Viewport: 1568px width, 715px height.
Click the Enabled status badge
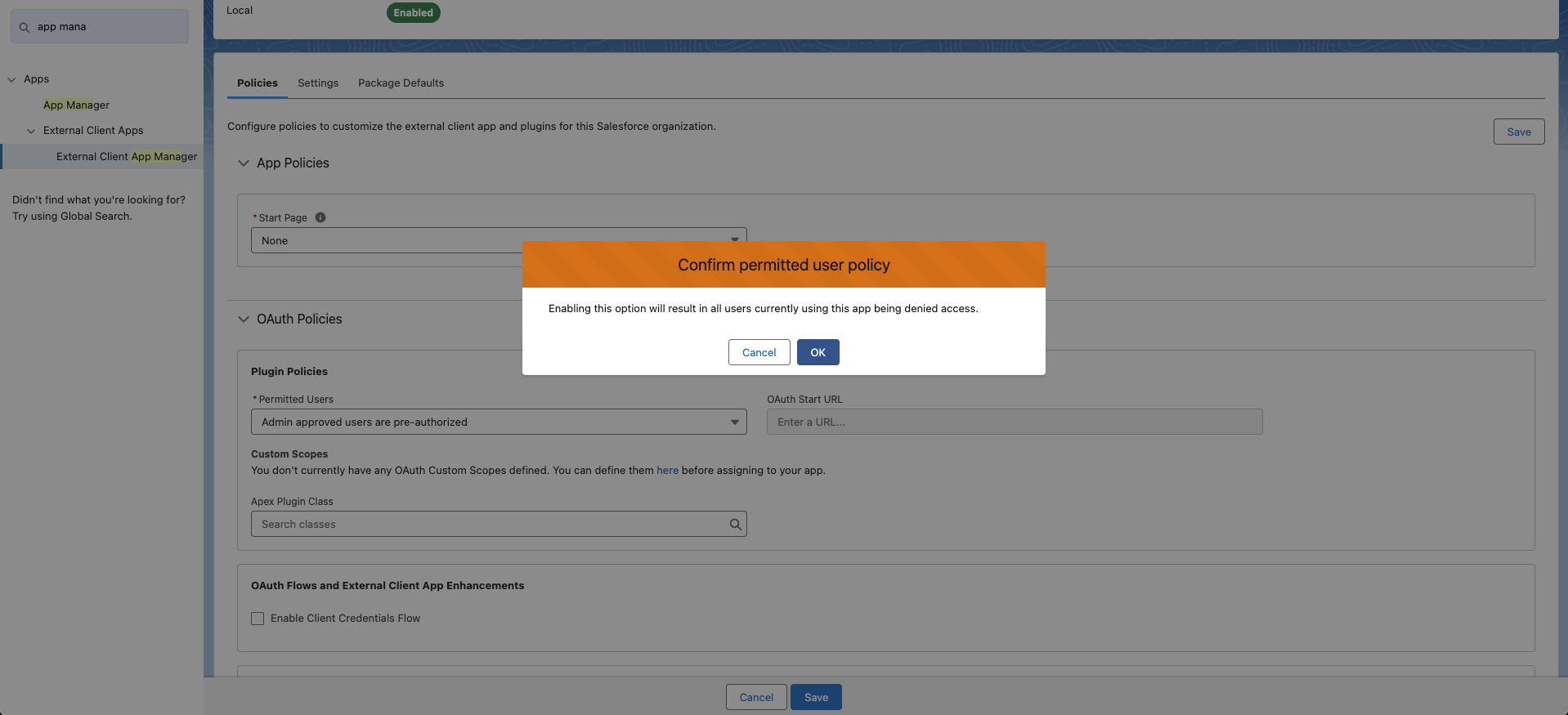413,12
